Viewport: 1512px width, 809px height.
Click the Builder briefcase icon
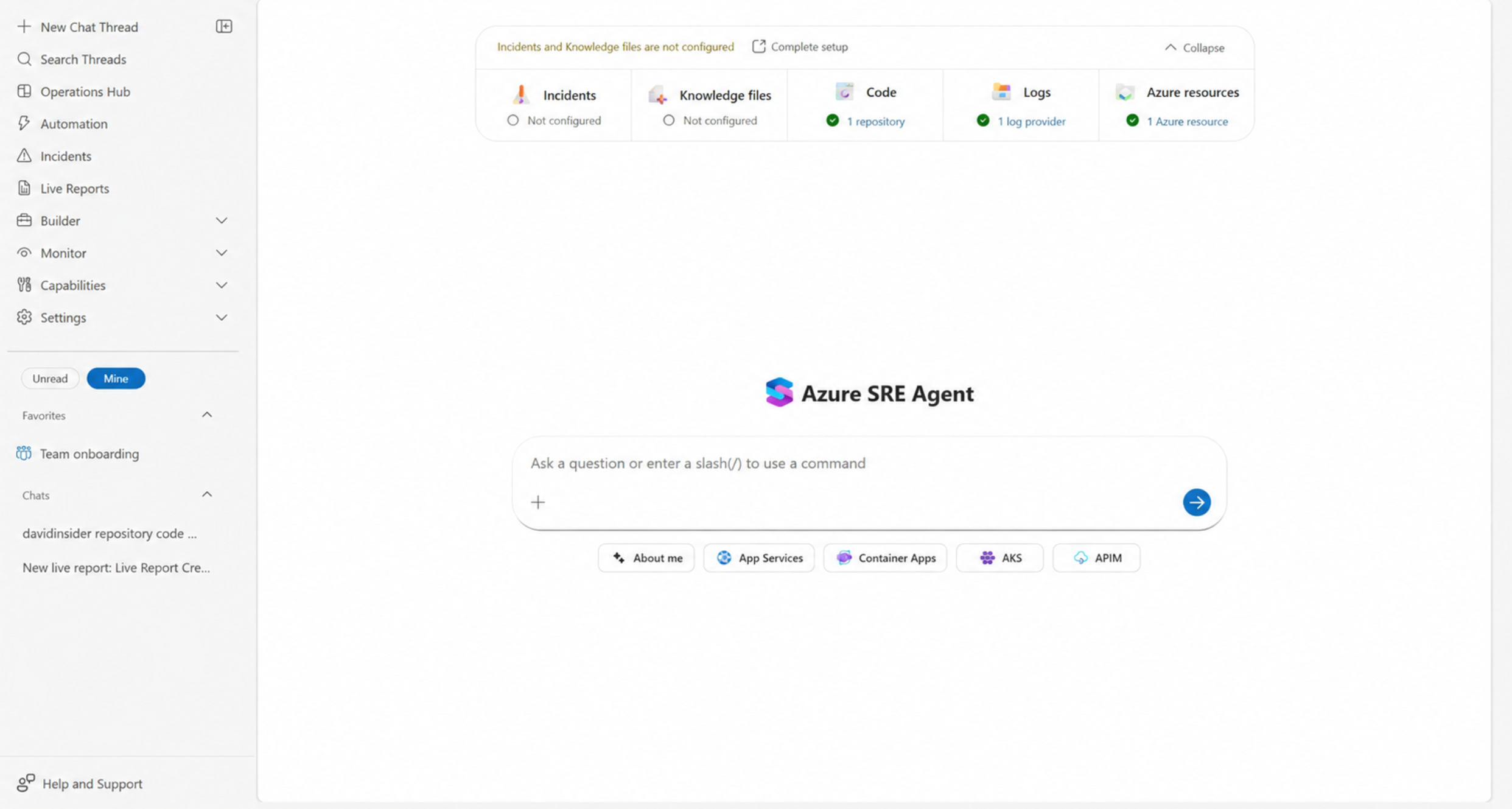click(x=24, y=220)
